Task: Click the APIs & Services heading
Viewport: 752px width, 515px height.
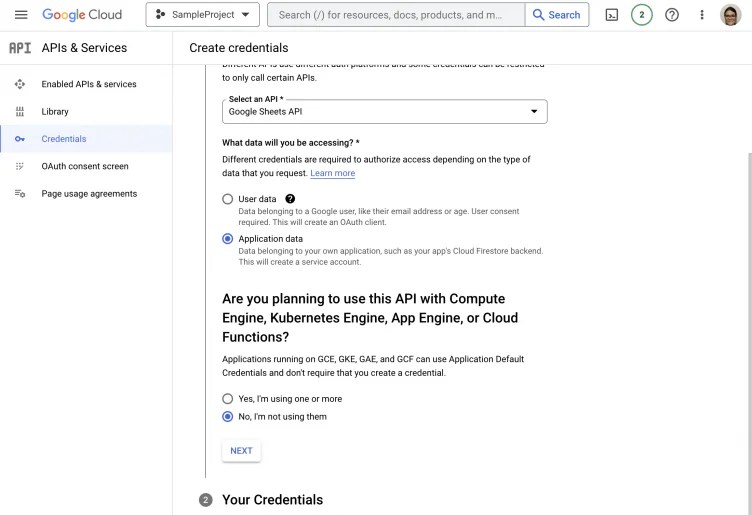Action: [84, 48]
